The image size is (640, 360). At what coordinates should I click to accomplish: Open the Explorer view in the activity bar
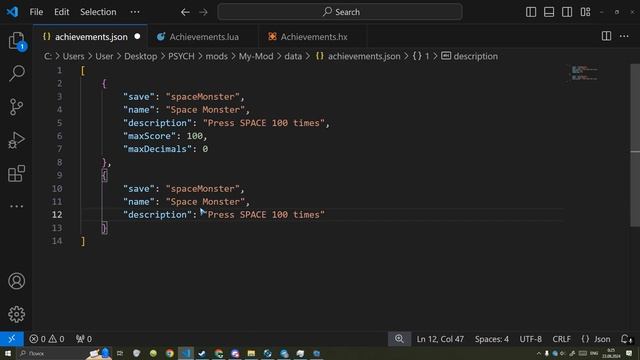click(x=16, y=41)
